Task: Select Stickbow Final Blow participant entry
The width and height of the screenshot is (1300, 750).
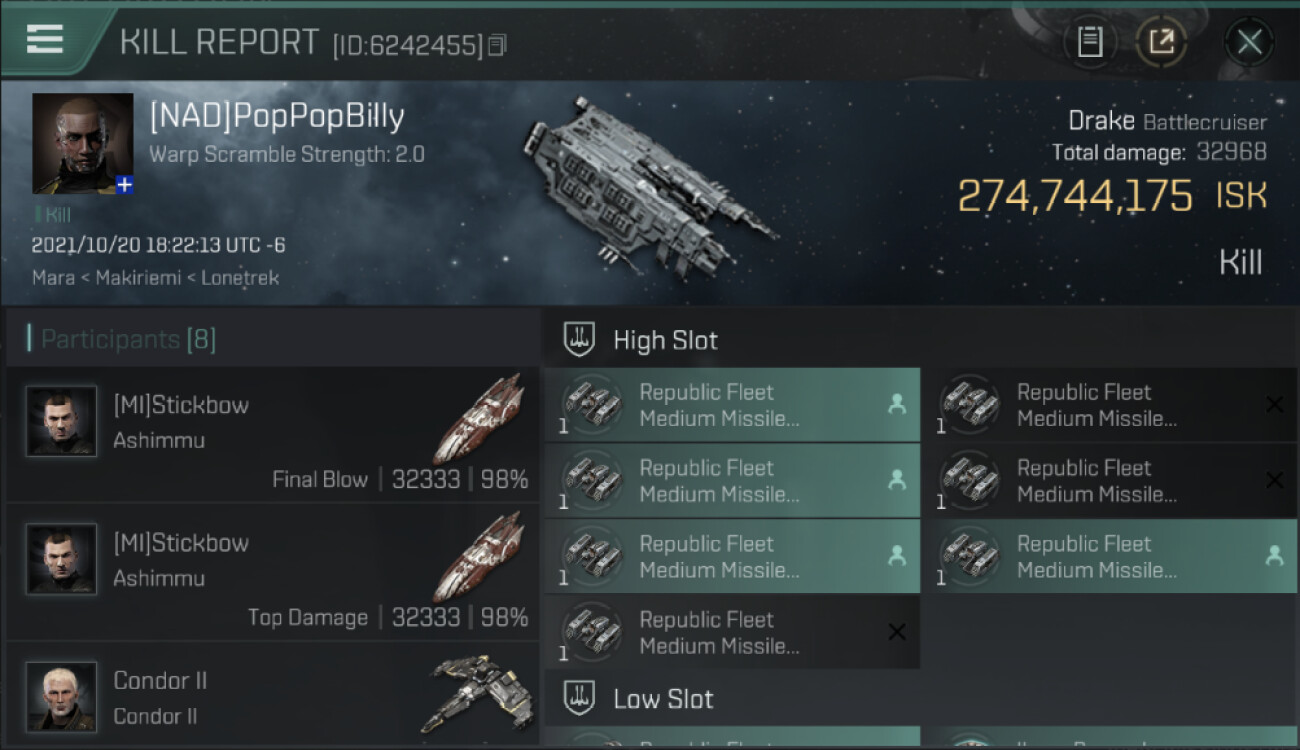Action: 272,436
